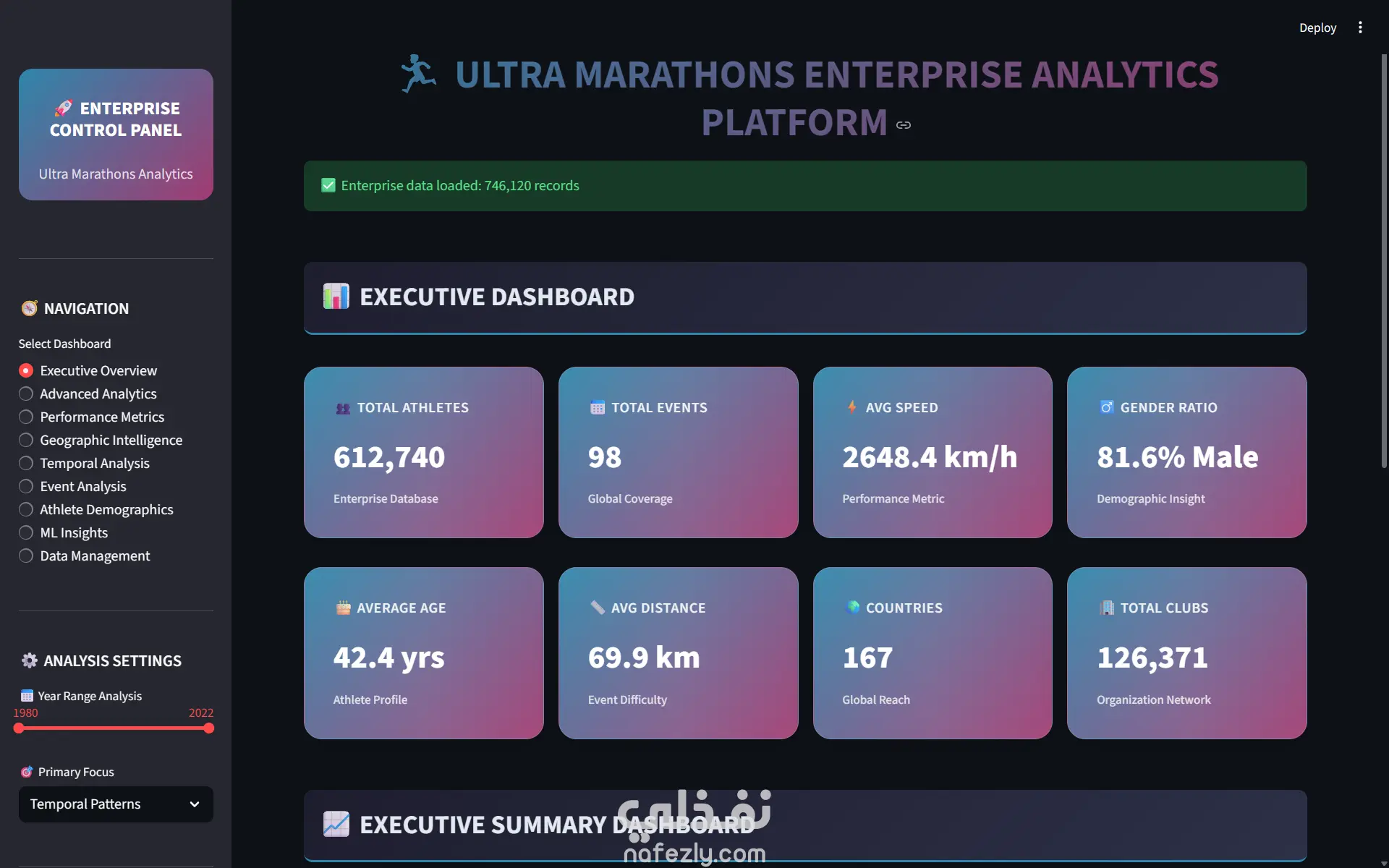This screenshot has height=868, width=1389.
Task: Click the Executive Summary line chart icon
Action: point(336,824)
